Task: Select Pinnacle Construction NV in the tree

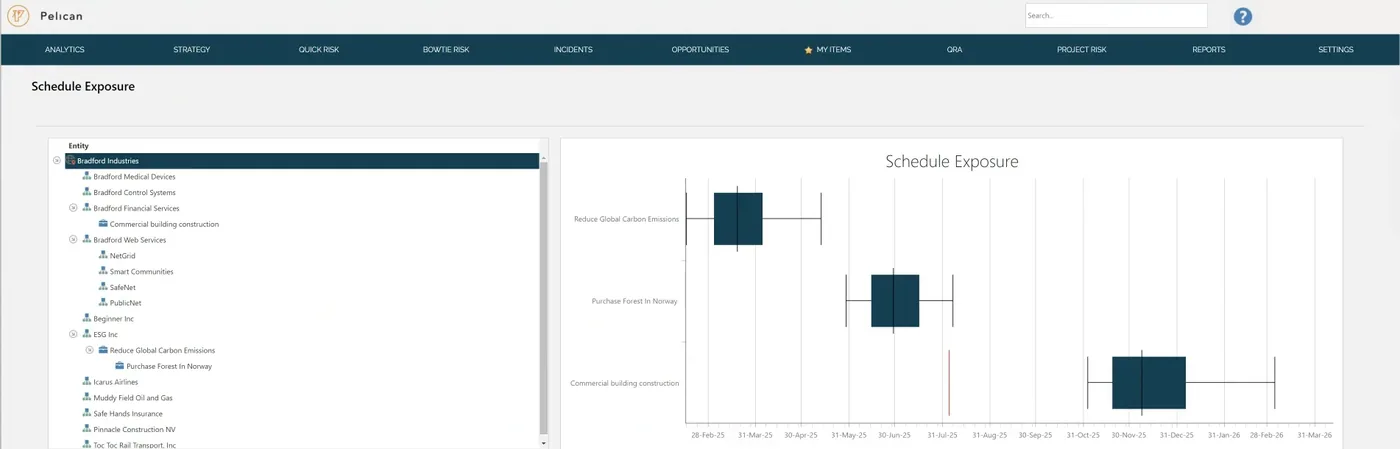Action: click(x=134, y=429)
